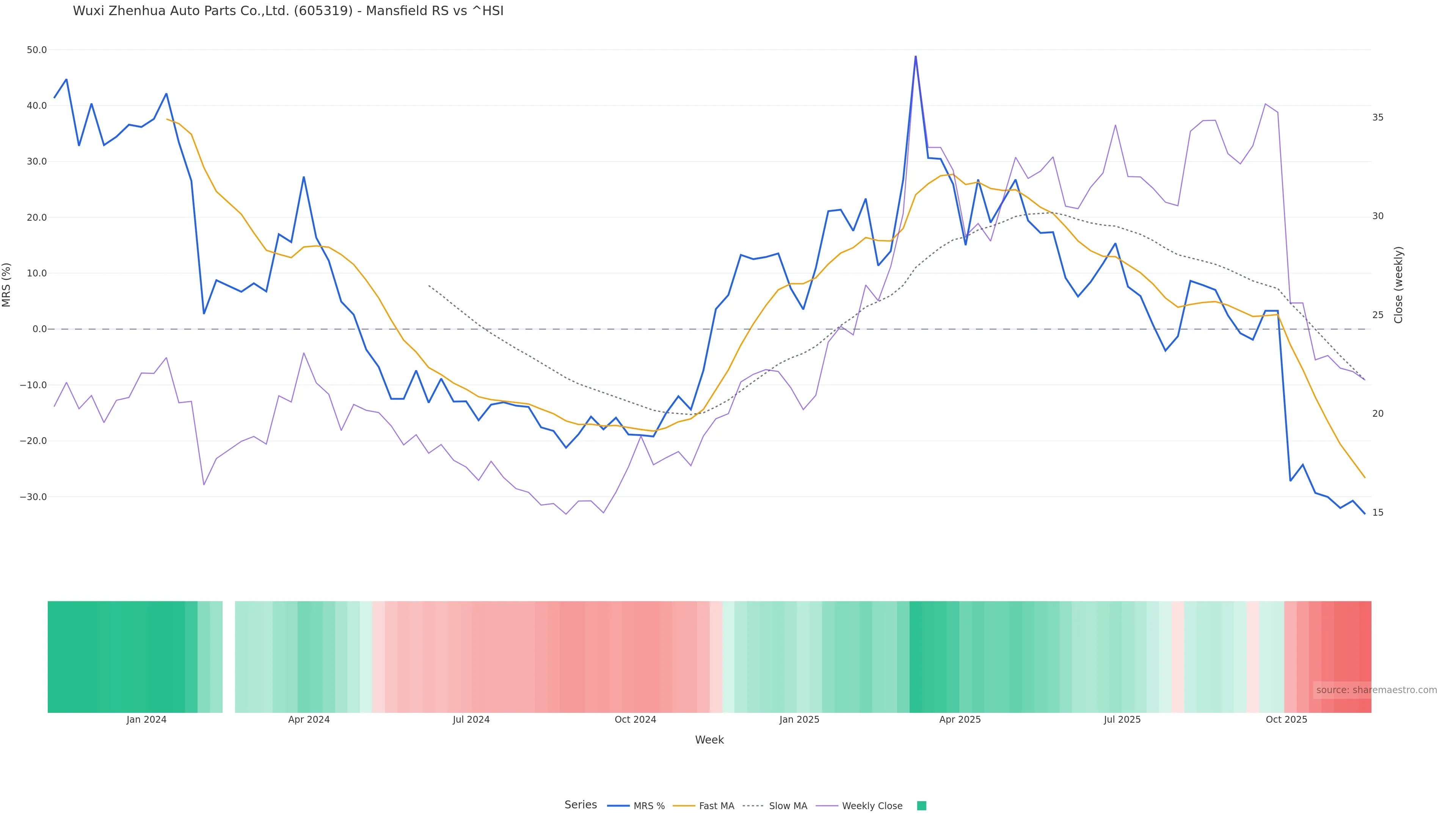
Task: Click the Close (weekly) right axis title
Action: (x=1398, y=284)
